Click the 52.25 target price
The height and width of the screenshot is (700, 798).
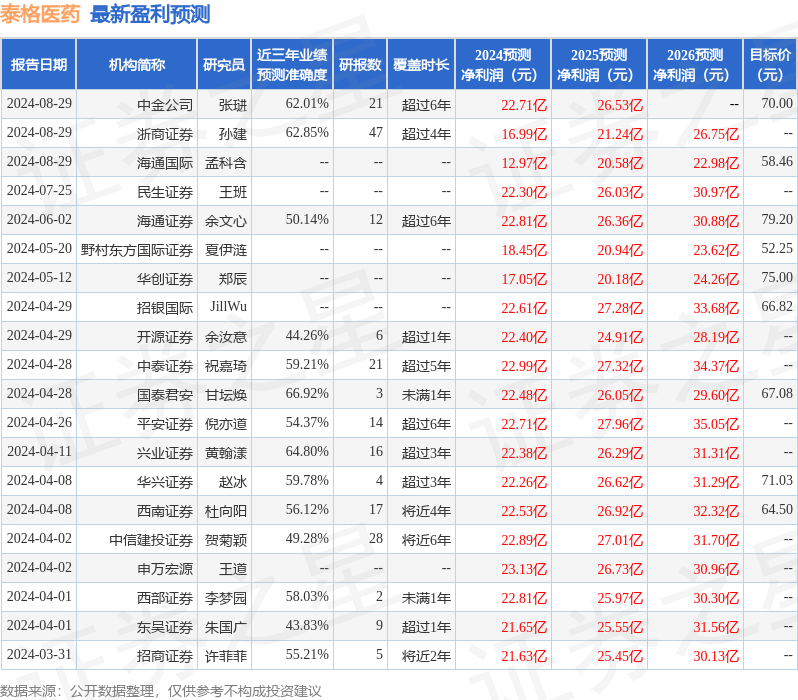coord(777,248)
